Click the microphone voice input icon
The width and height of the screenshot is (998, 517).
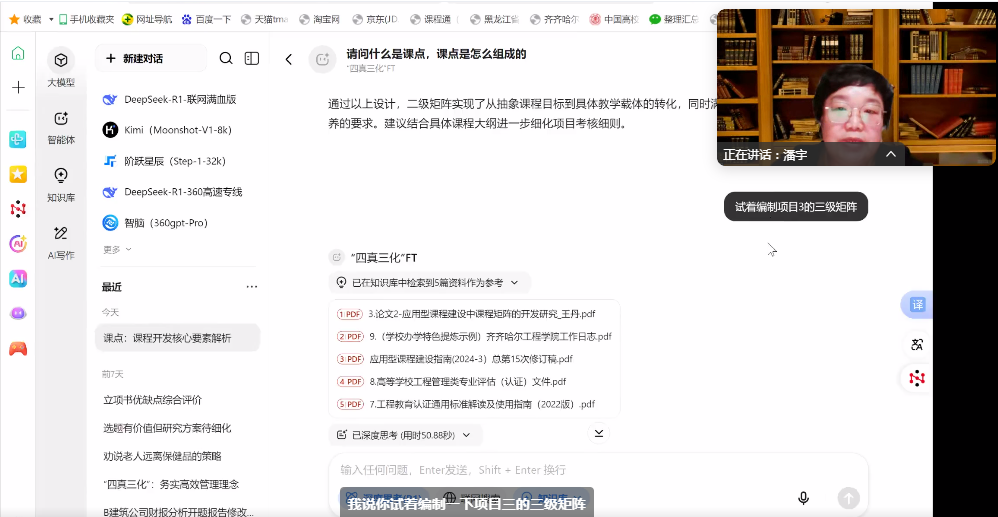803,498
